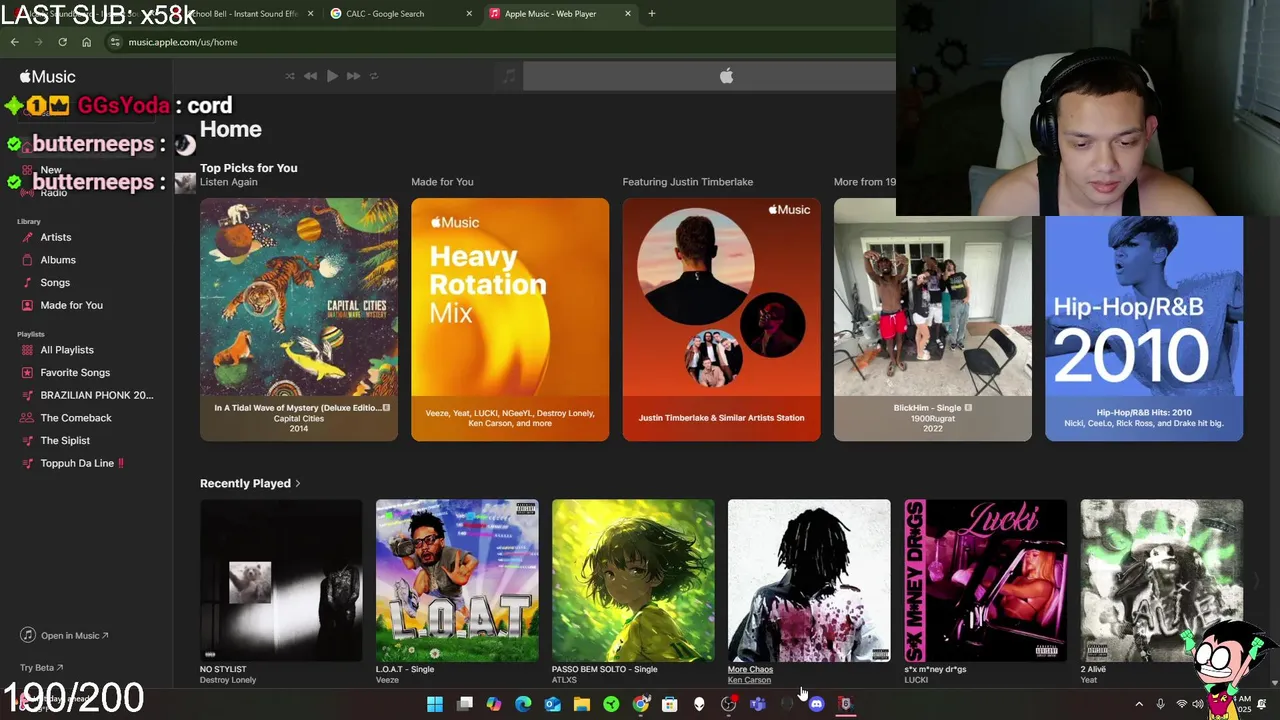Click the Albums icon in sidebar
This screenshot has height=720, width=1280.
(28, 260)
